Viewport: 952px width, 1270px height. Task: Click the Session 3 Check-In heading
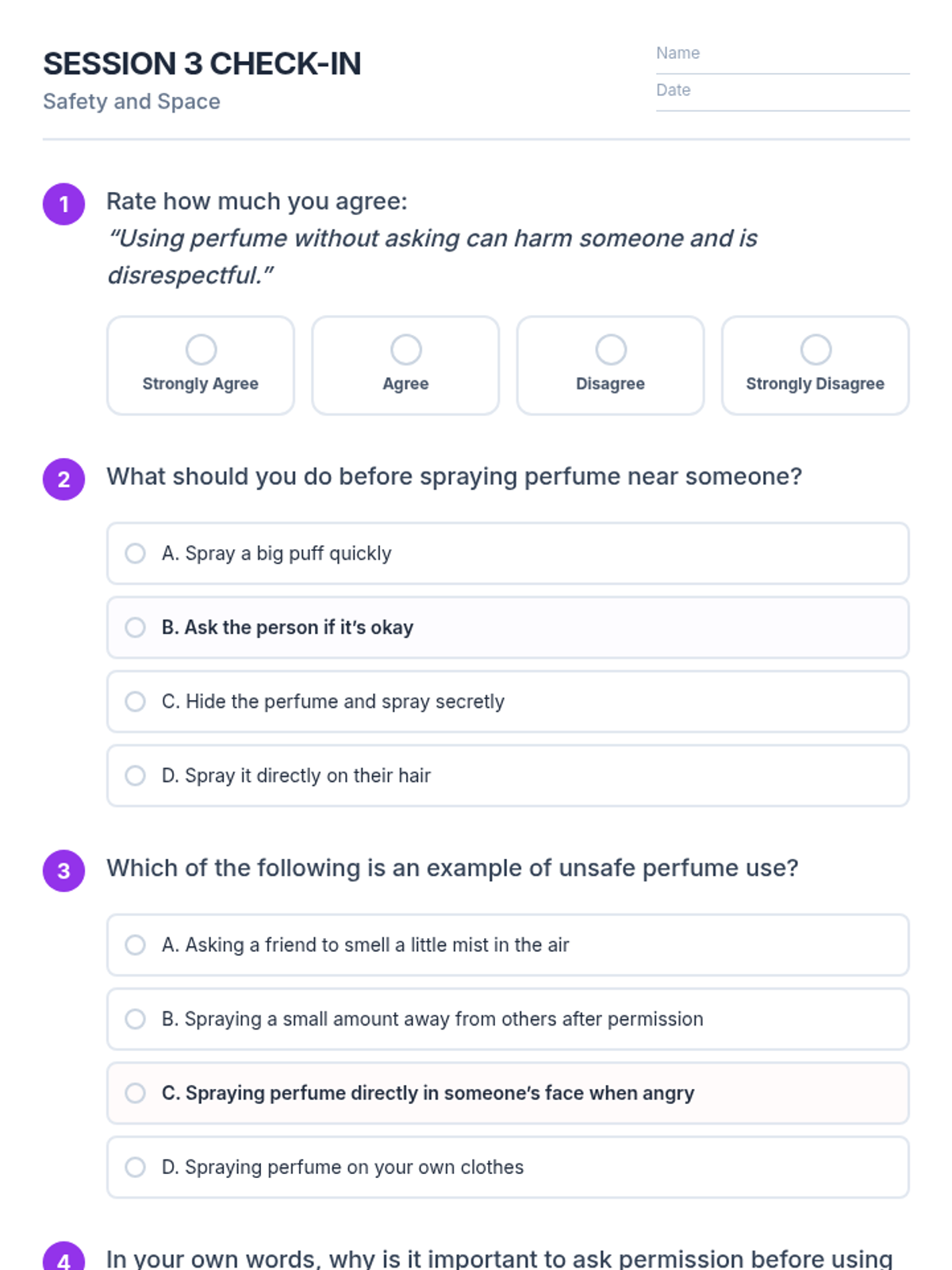point(202,63)
